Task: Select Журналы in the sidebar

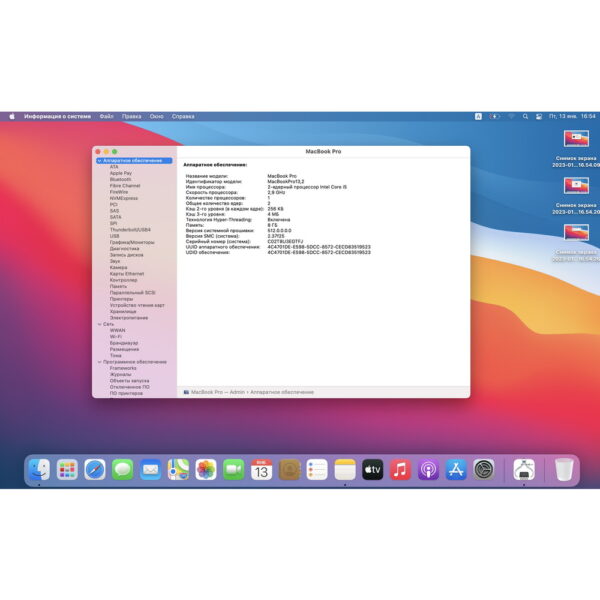Action: point(120,375)
